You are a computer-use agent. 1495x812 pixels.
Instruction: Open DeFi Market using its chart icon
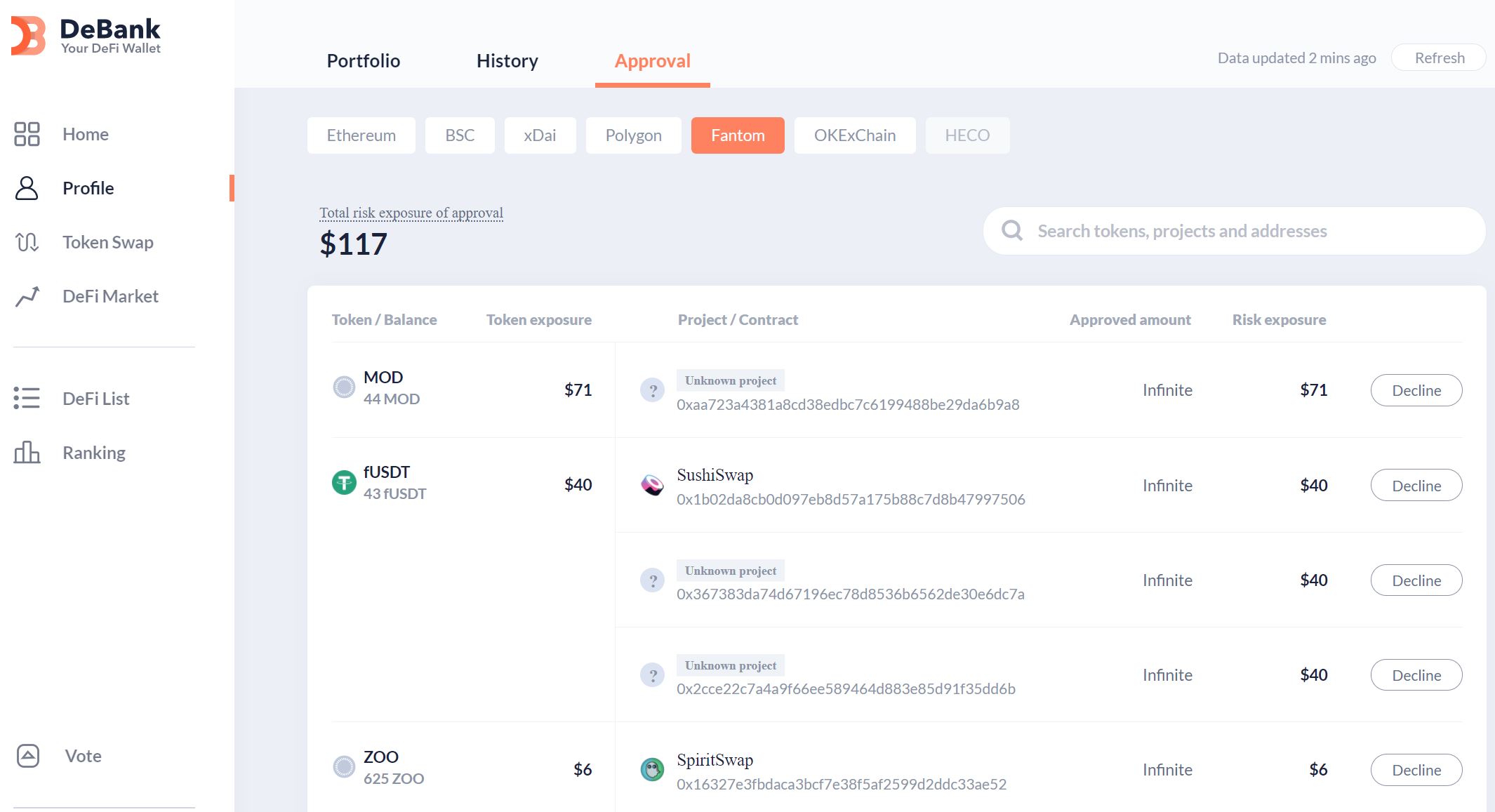point(27,296)
